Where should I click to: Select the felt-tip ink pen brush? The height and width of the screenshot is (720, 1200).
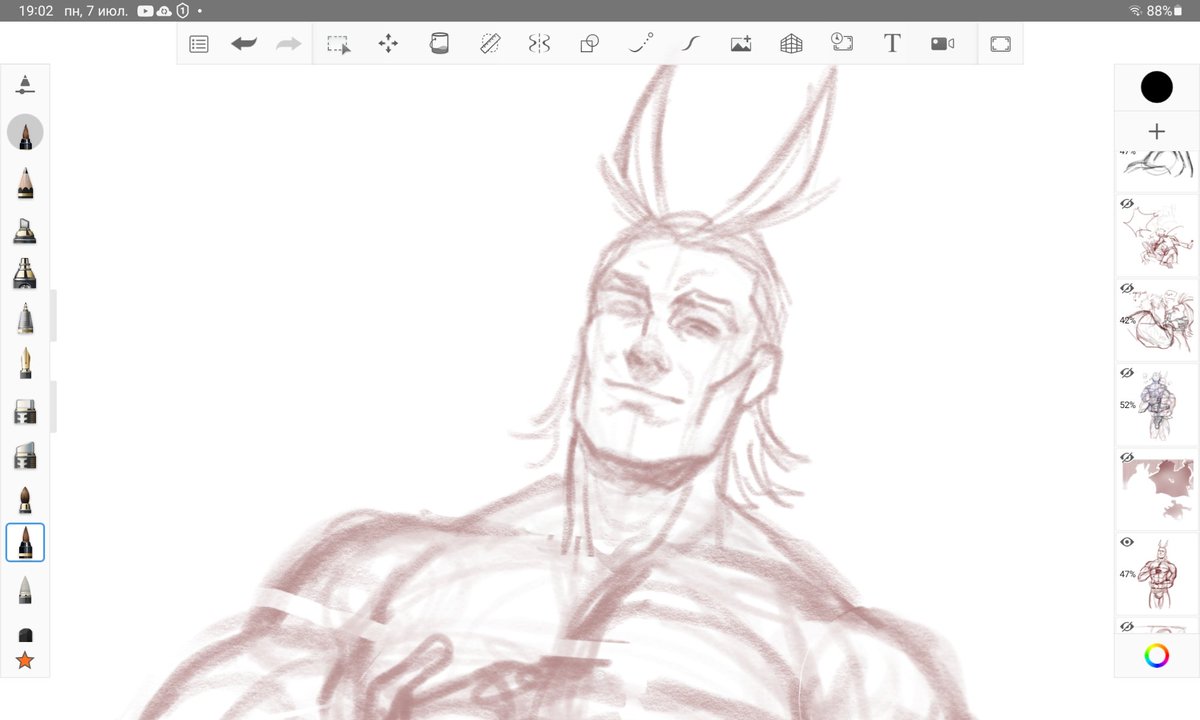tap(25, 273)
